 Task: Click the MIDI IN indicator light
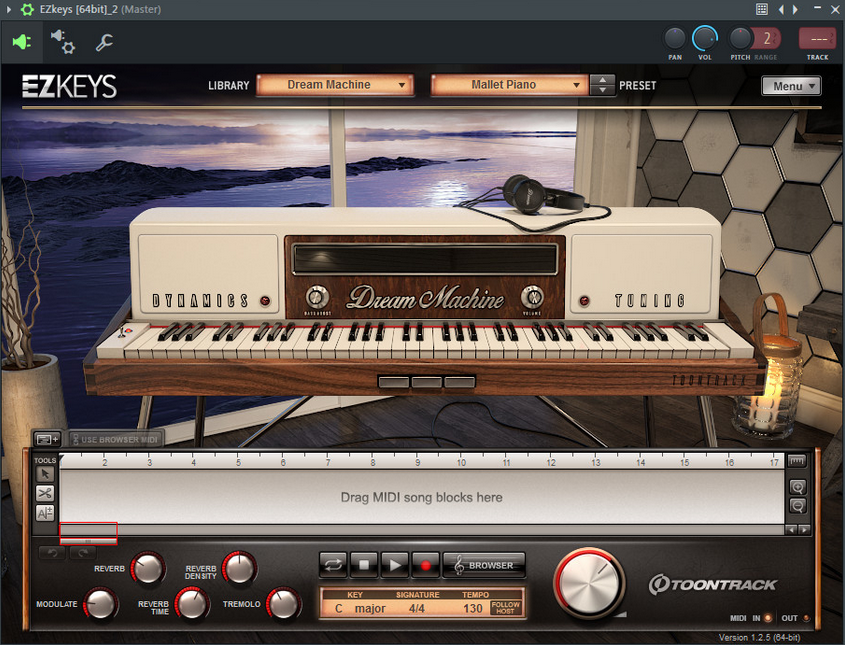coord(768,618)
